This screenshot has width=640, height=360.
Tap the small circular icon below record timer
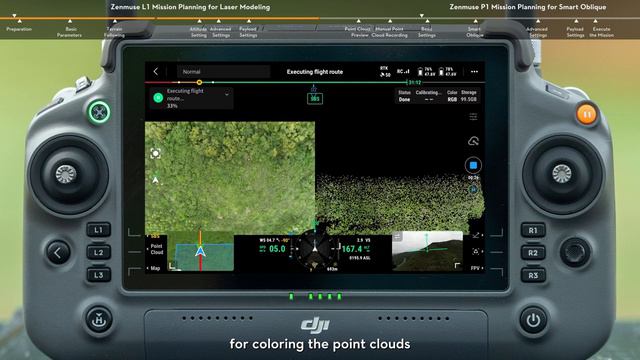pyautogui.click(x=473, y=189)
